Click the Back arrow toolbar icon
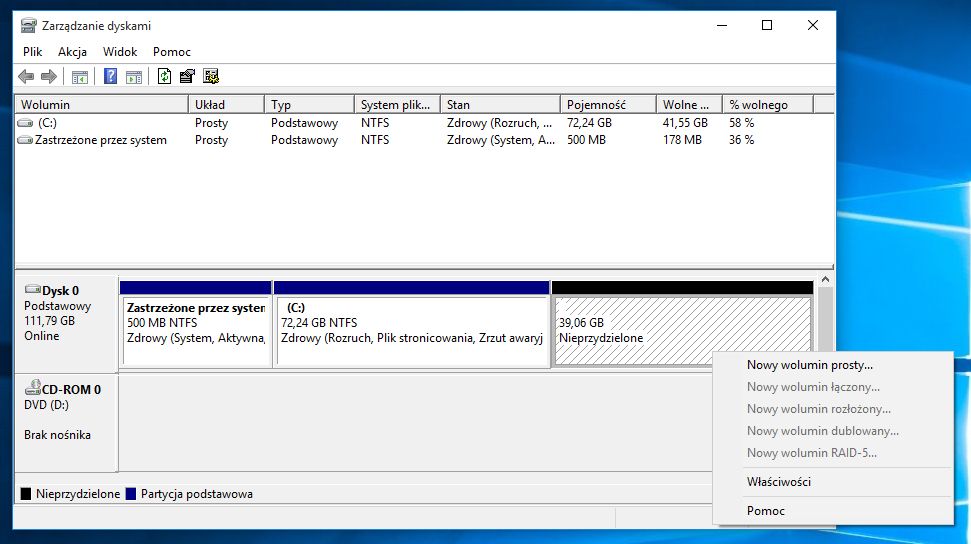 [26, 77]
